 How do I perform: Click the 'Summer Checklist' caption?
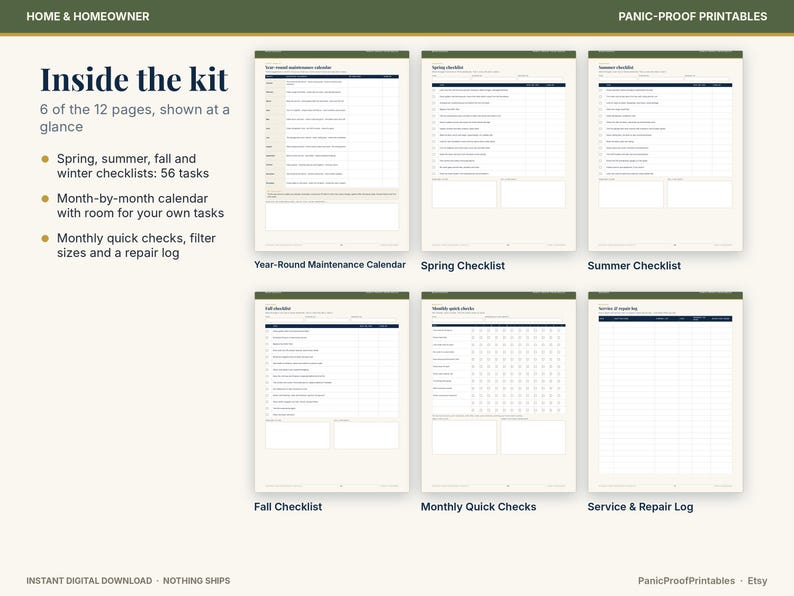pyautogui.click(x=634, y=266)
